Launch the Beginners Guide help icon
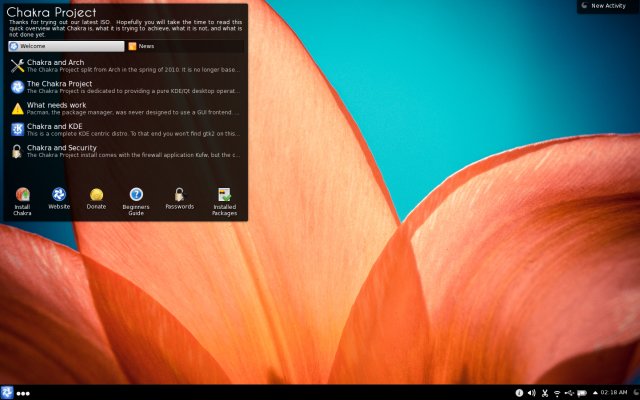This screenshot has width=640, height=400. [136, 194]
